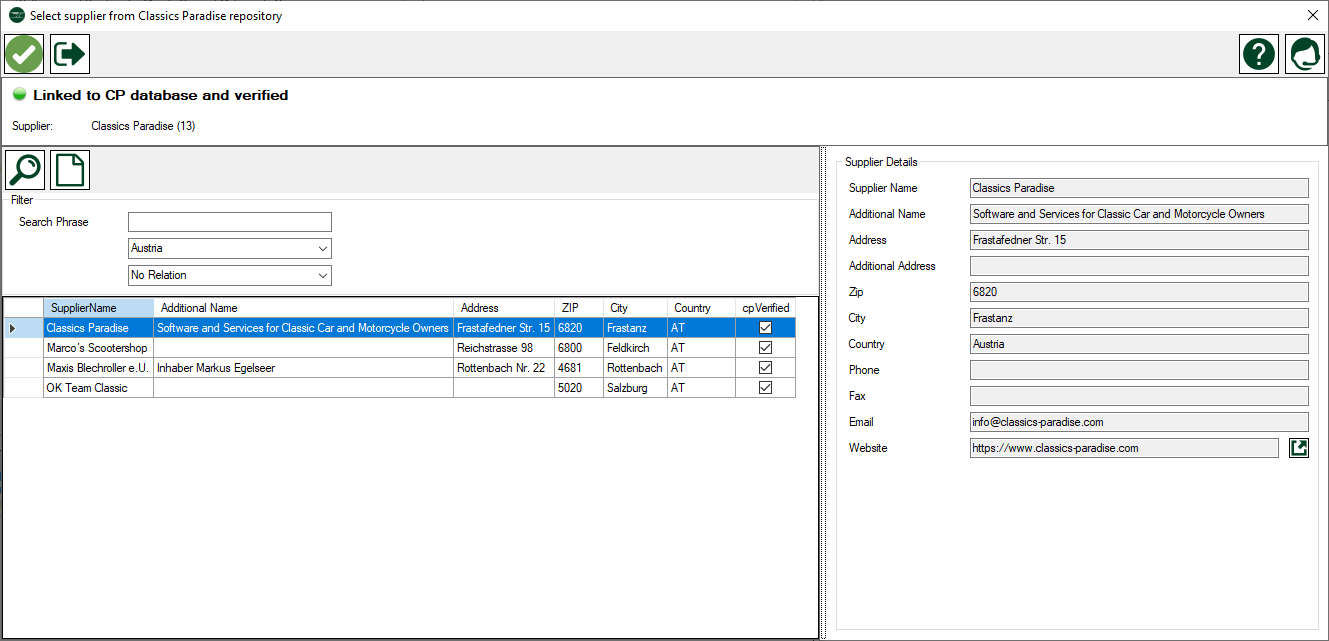
Task: Sort by the Address column header
Action: coord(504,308)
